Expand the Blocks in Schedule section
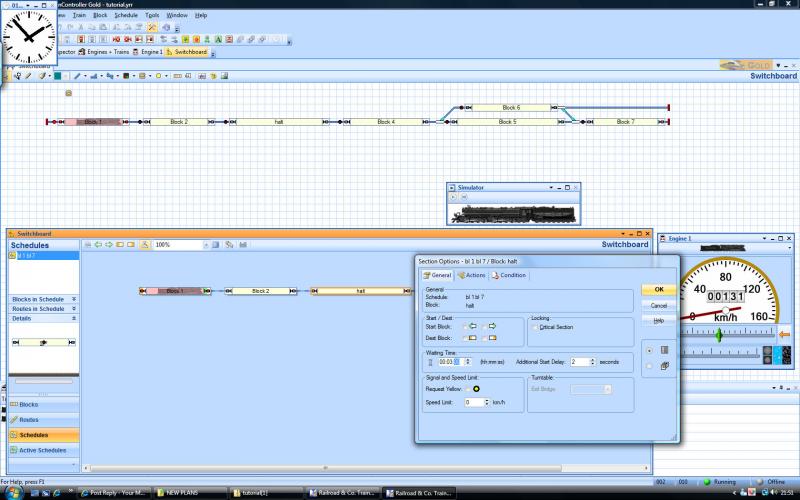This screenshot has height=500, width=800. point(73,299)
